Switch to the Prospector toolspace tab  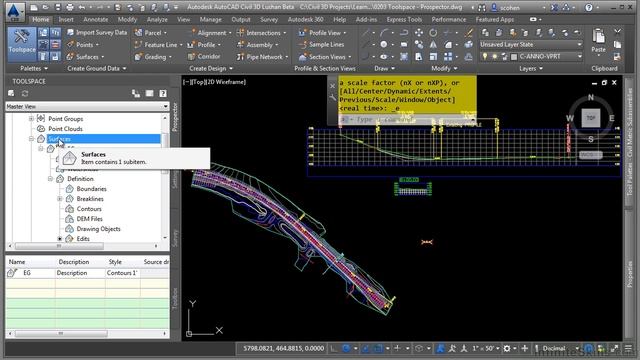[x=175, y=117]
